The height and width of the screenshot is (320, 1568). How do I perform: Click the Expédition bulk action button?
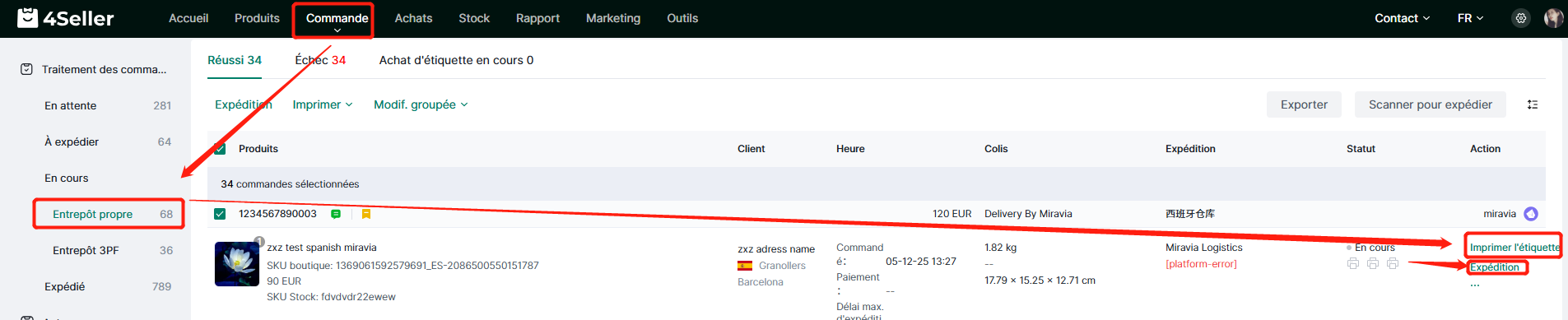[x=244, y=104]
